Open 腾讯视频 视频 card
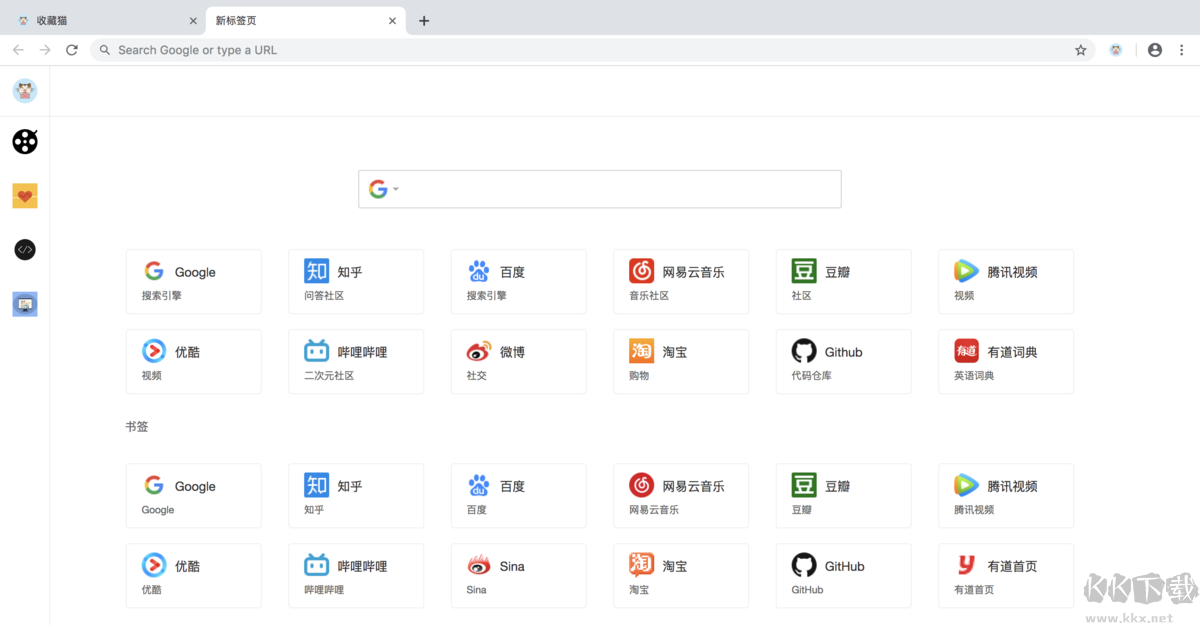Screen dimensions: 1200x625 pos(1006,282)
